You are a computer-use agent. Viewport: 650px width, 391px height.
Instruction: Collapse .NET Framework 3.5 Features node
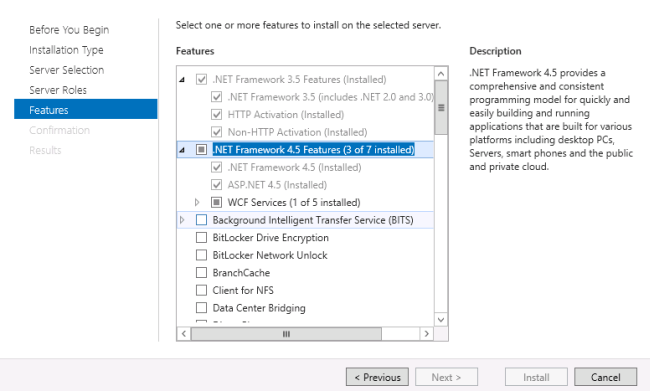click(x=182, y=80)
